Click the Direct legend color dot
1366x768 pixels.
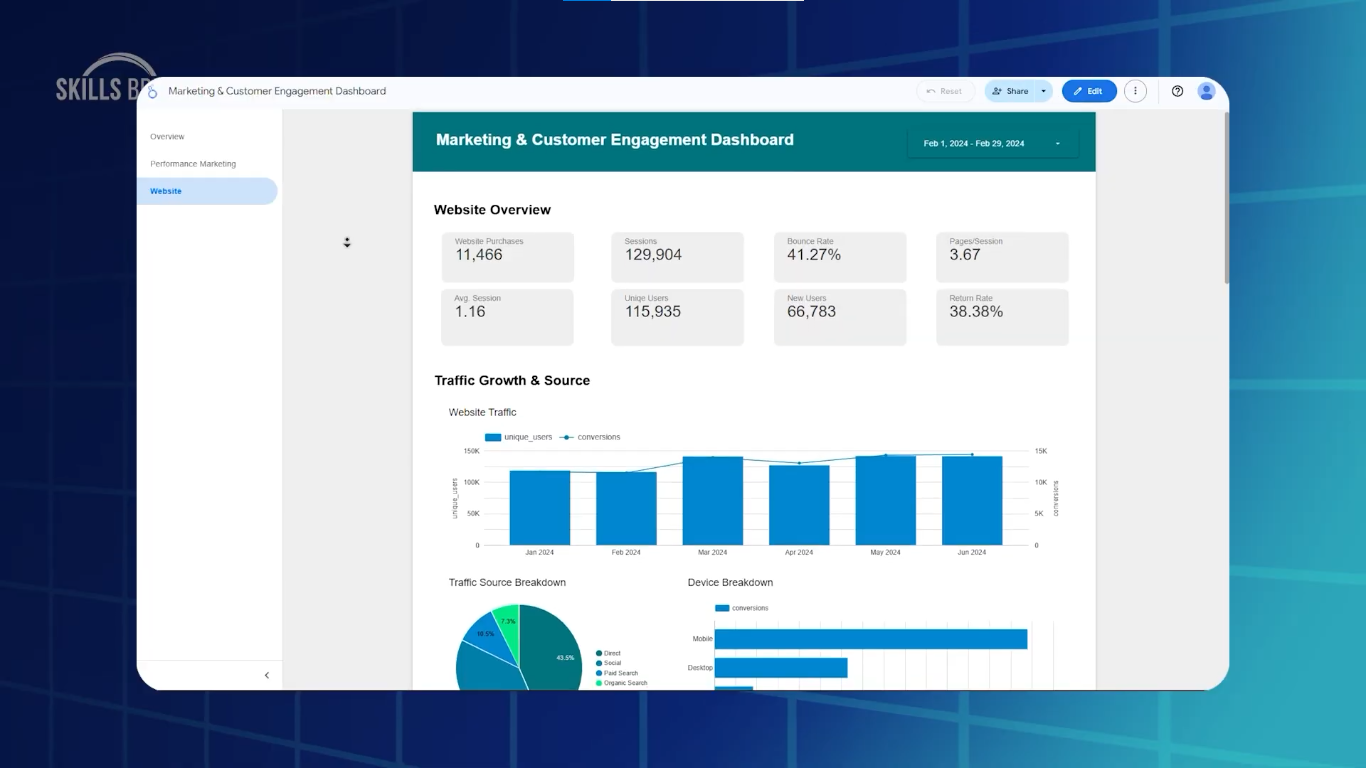click(x=599, y=653)
